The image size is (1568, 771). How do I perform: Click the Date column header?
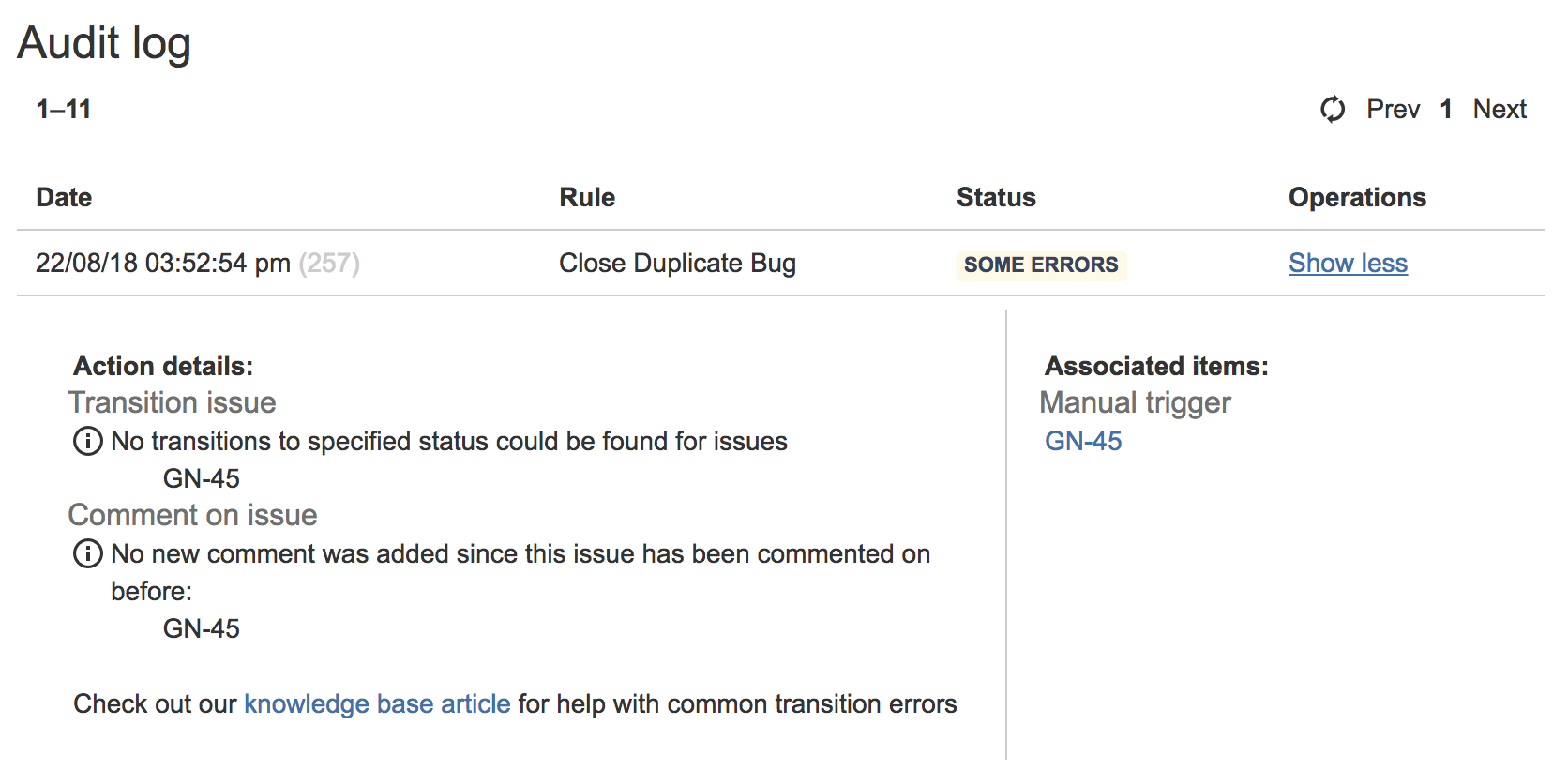tap(64, 198)
